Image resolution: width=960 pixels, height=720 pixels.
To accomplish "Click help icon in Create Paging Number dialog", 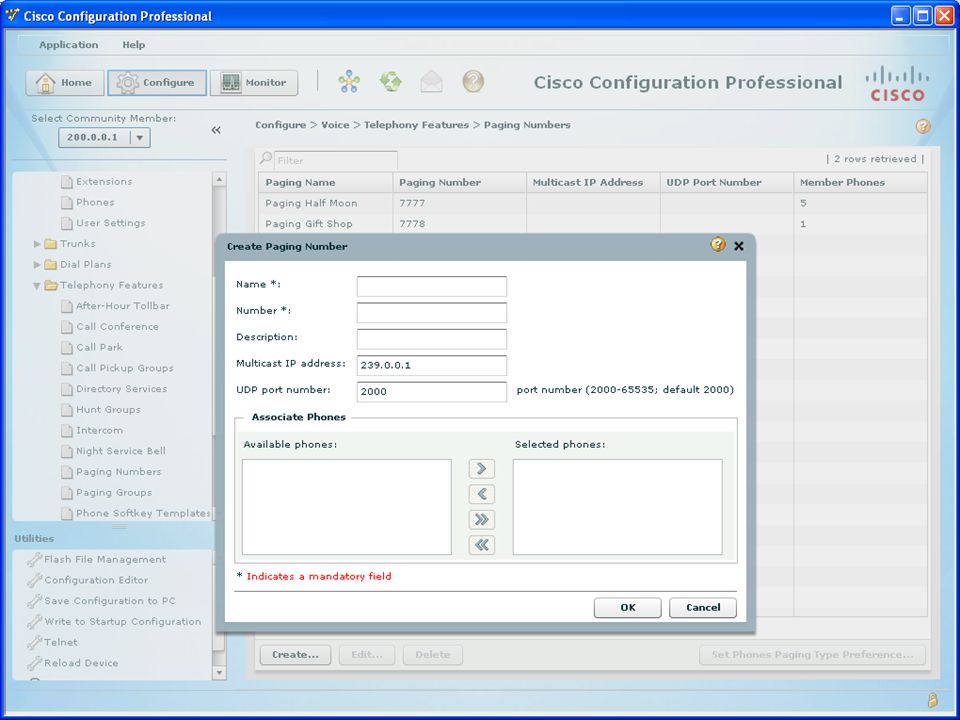I will coord(718,245).
